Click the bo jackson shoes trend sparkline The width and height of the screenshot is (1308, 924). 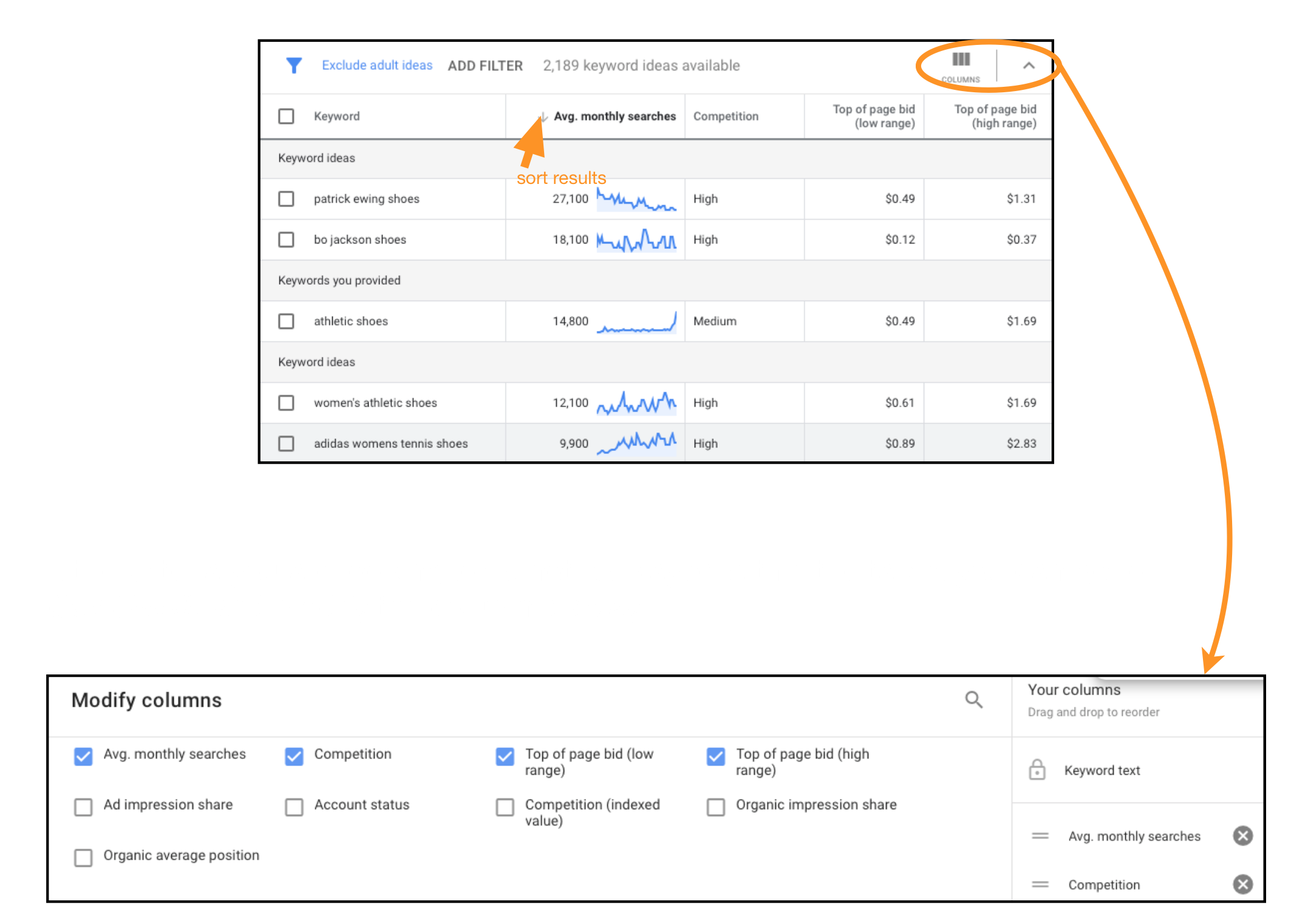(x=636, y=240)
